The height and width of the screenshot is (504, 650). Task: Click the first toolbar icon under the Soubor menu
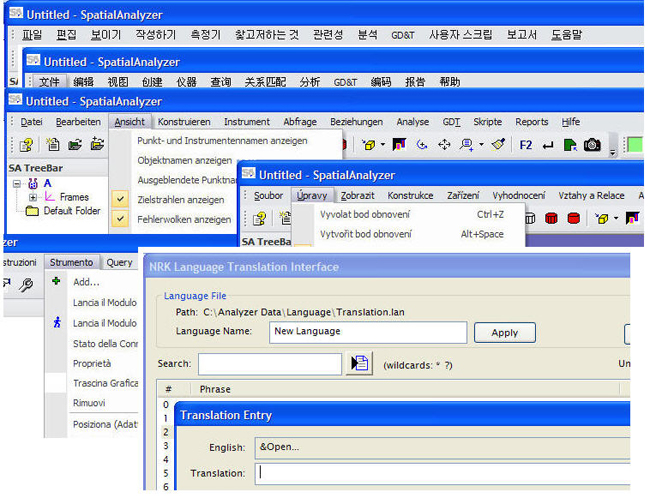(259, 218)
